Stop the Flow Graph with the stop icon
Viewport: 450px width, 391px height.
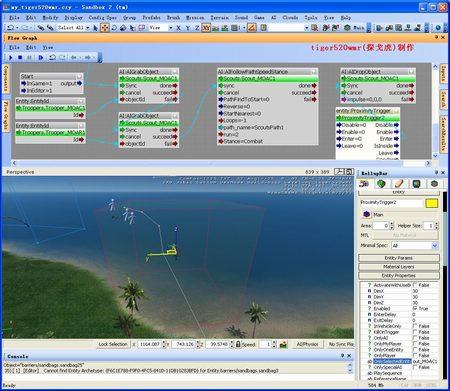coord(20,58)
